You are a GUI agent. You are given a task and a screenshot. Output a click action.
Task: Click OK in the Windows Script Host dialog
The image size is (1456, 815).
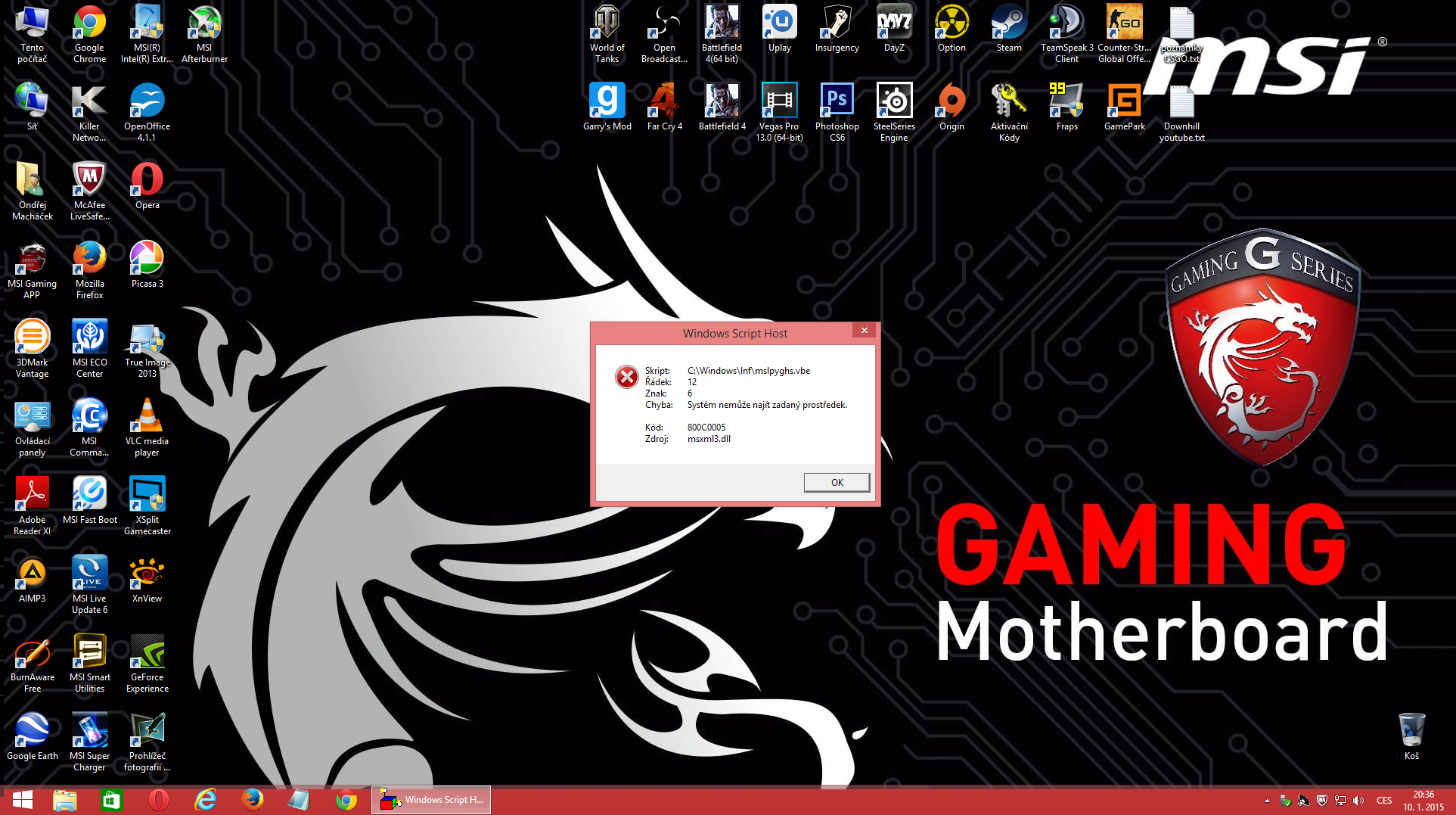point(837,483)
